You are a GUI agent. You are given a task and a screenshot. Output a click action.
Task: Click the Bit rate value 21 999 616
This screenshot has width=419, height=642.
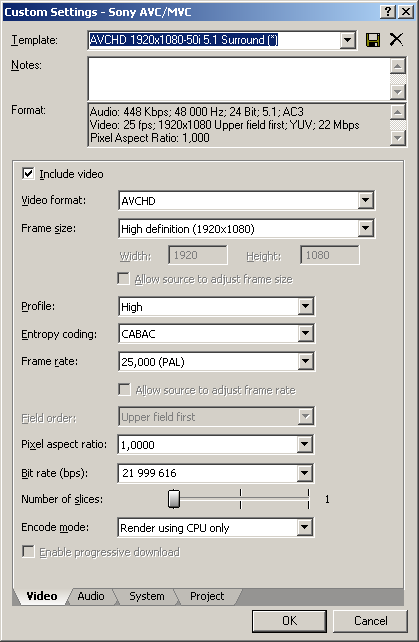pyautogui.click(x=149, y=473)
